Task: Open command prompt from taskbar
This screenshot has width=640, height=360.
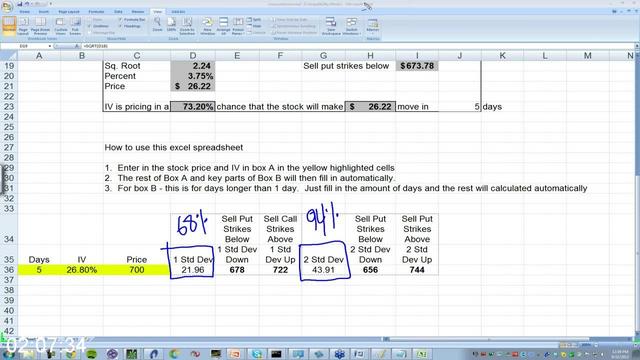Action: tap(276, 354)
